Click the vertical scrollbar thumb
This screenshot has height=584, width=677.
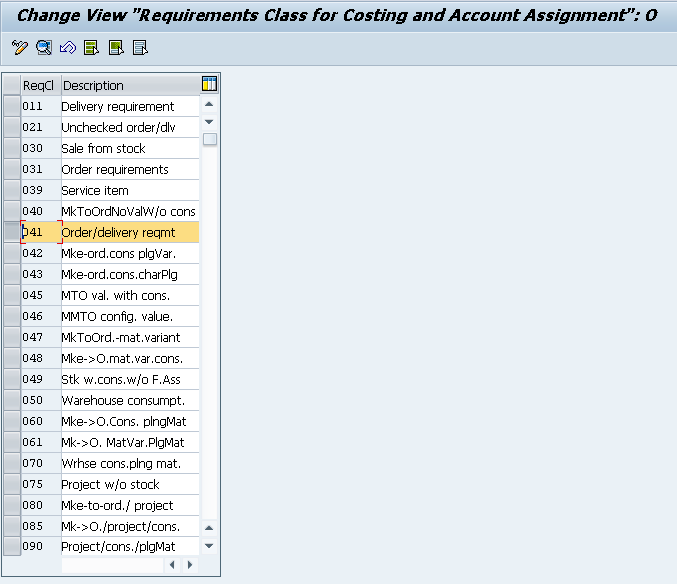(210, 139)
